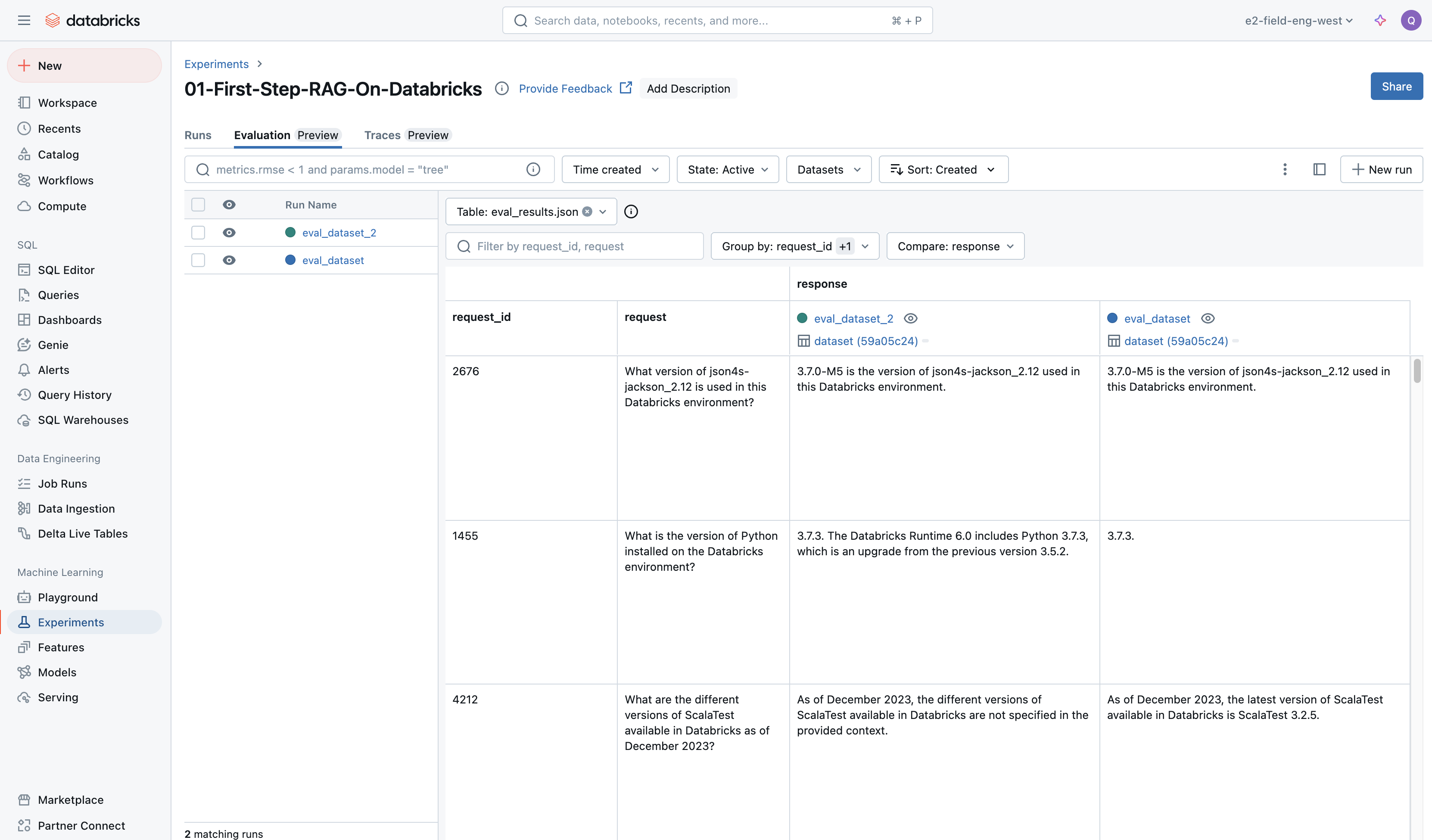This screenshot has width=1432, height=840.
Task: Open the Provide Feedback link
Action: (565, 88)
